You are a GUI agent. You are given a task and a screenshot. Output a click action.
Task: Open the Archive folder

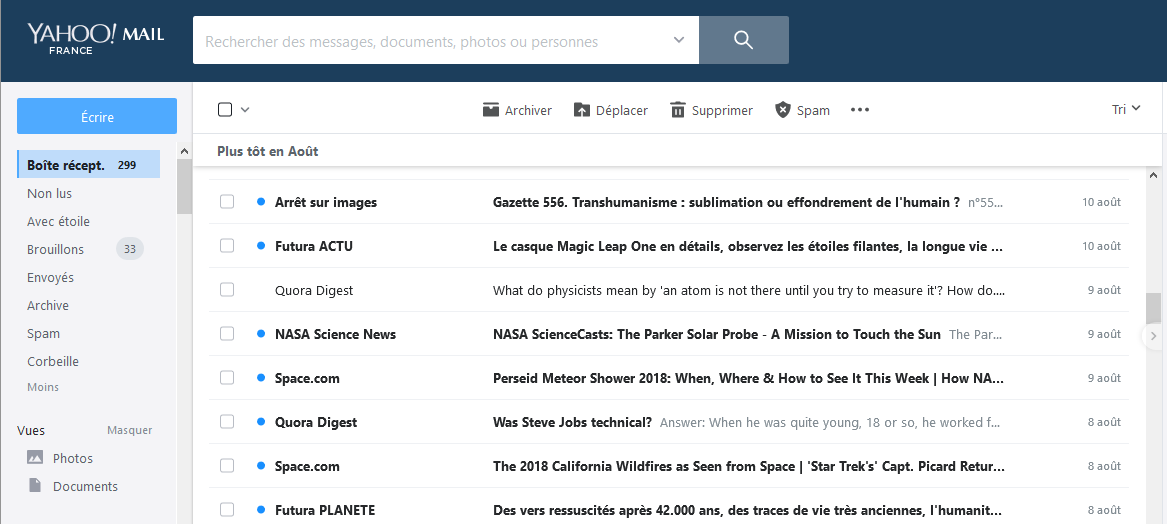[48, 306]
